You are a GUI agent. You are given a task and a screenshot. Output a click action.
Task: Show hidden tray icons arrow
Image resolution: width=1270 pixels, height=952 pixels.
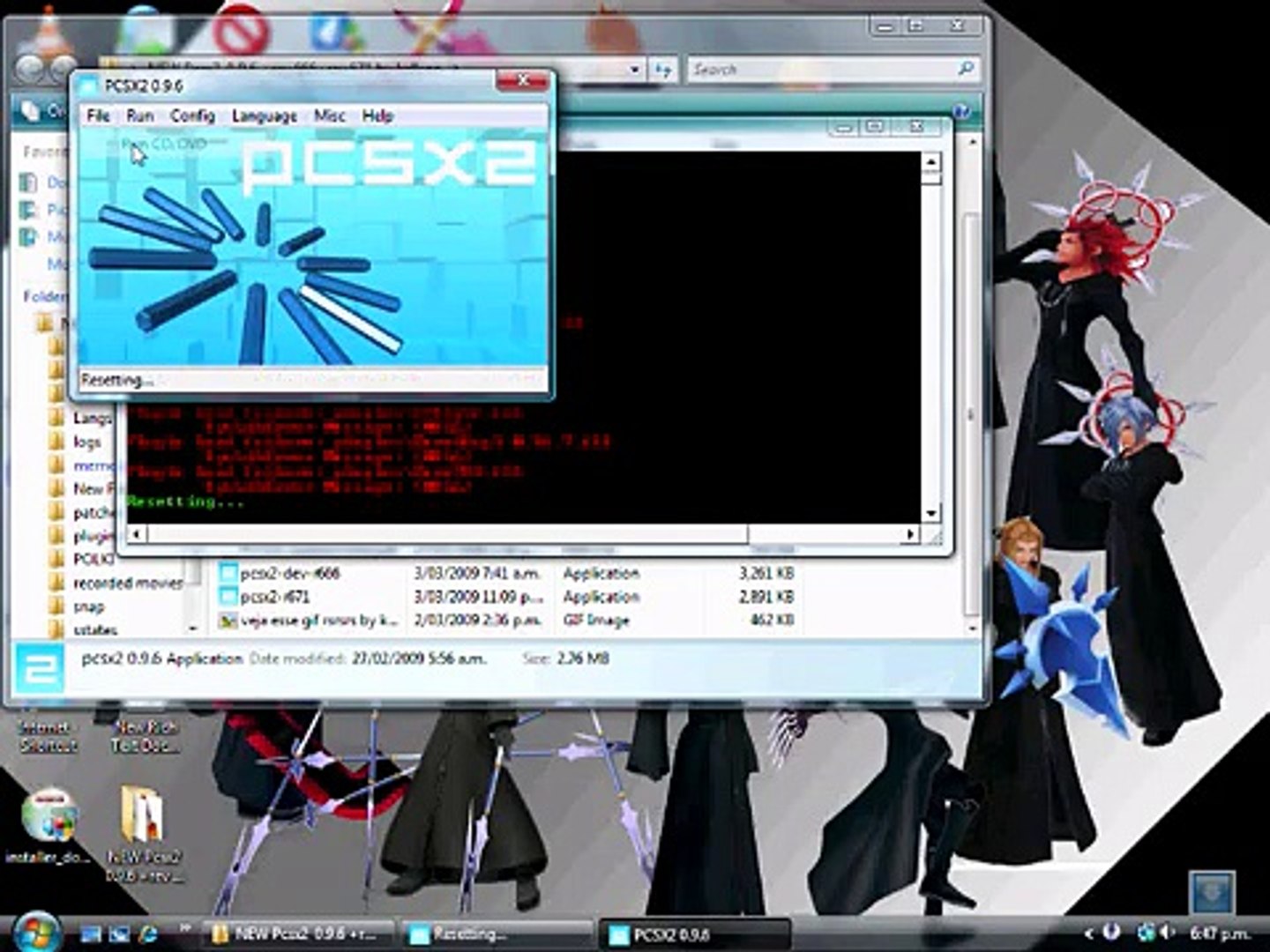click(x=1088, y=933)
